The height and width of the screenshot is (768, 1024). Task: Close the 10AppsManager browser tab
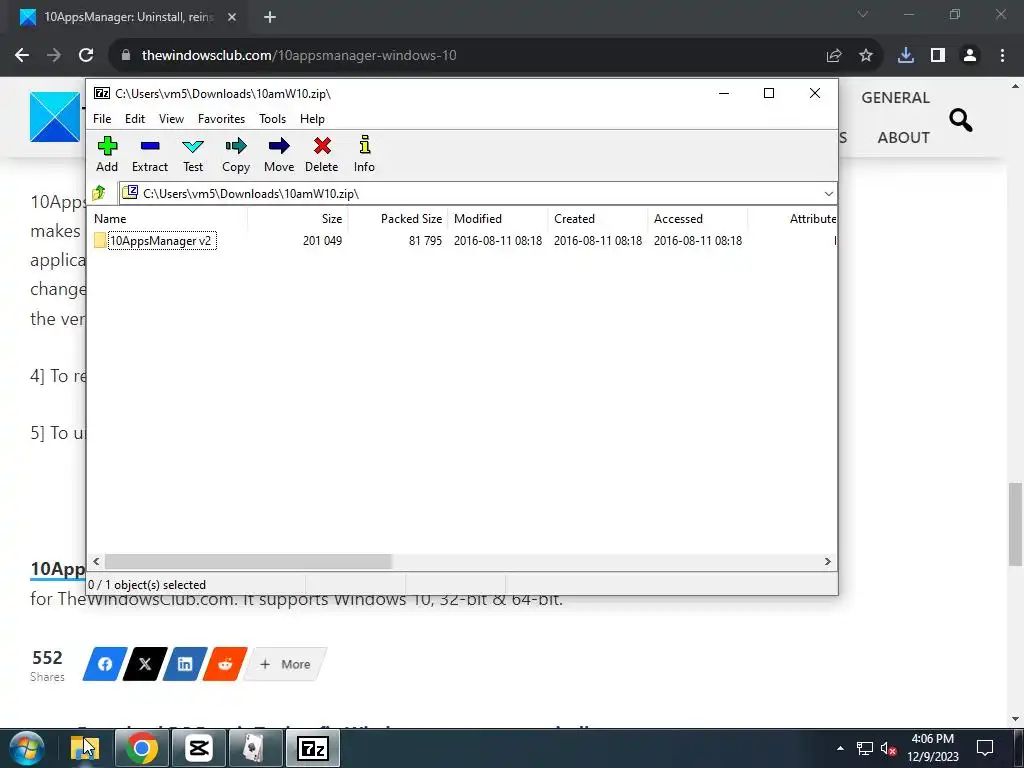232,18
